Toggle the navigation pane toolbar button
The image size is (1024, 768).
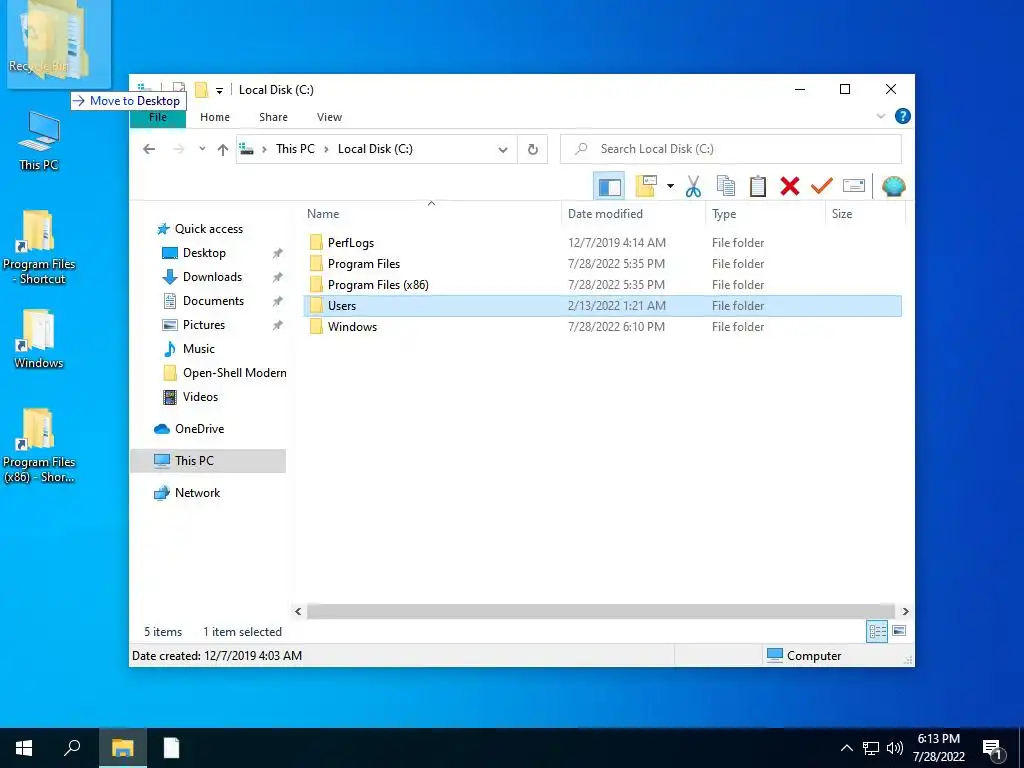[609, 187]
